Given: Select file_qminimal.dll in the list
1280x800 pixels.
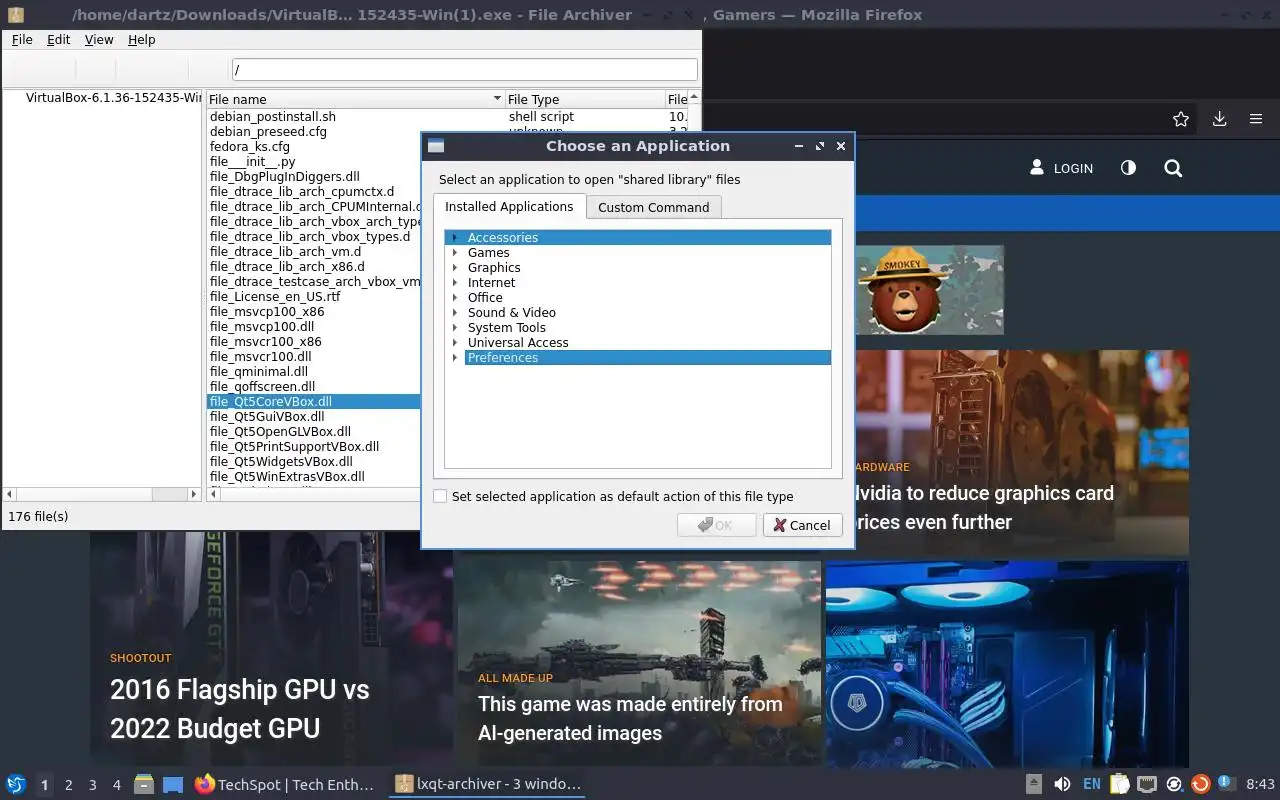Looking at the screenshot, I should coord(259,371).
